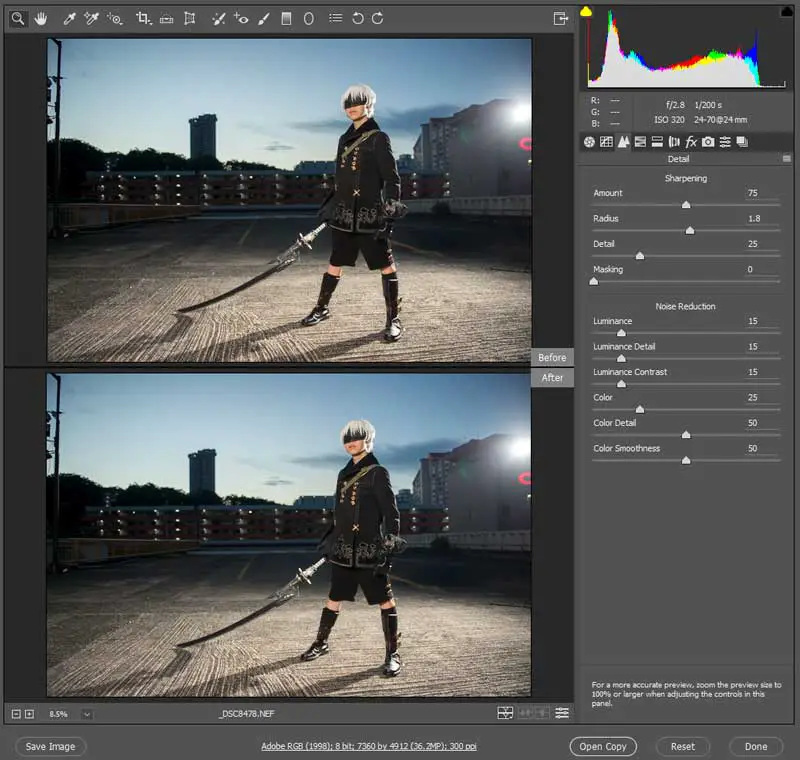The image size is (800, 760).
Task: Toggle full screen mode icon
Action: coord(560,19)
